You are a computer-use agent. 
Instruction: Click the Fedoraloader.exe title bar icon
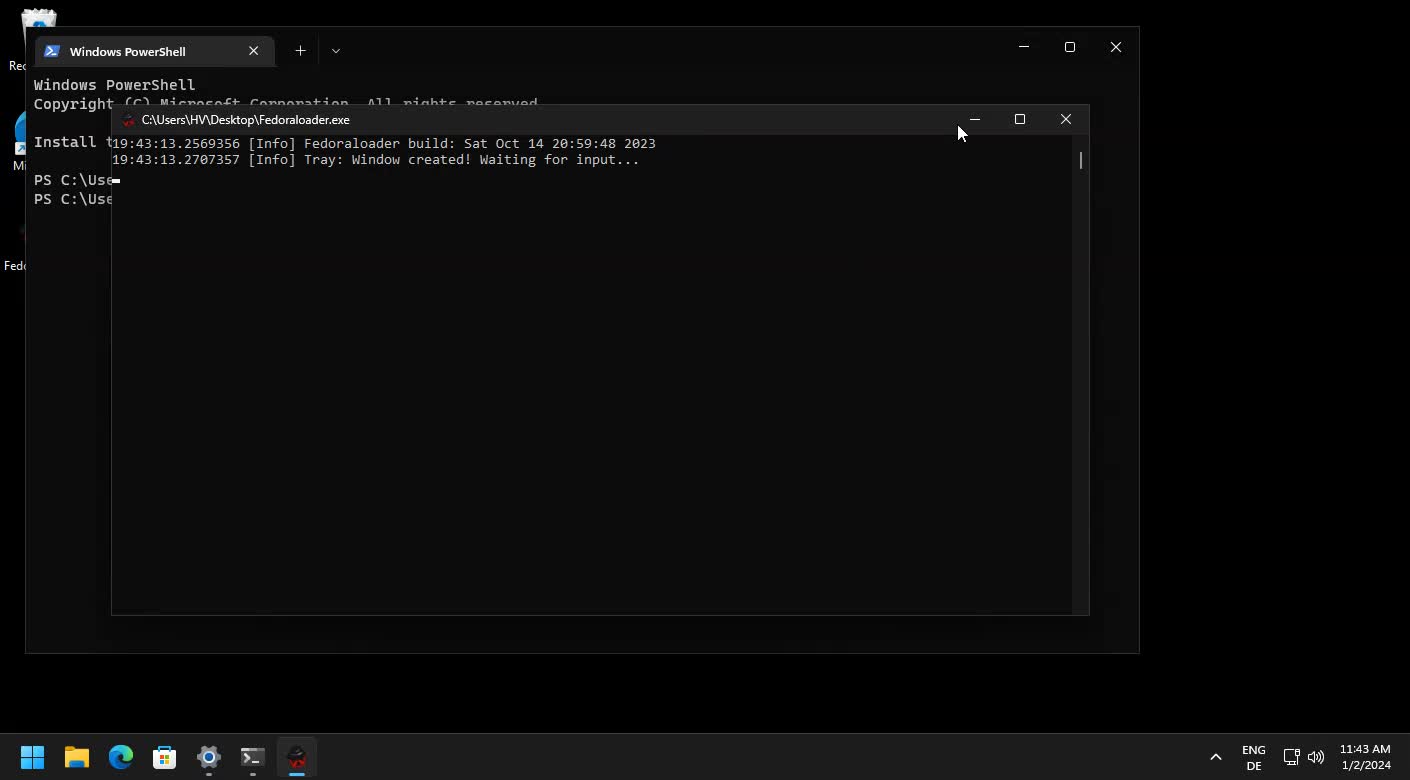(128, 120)
